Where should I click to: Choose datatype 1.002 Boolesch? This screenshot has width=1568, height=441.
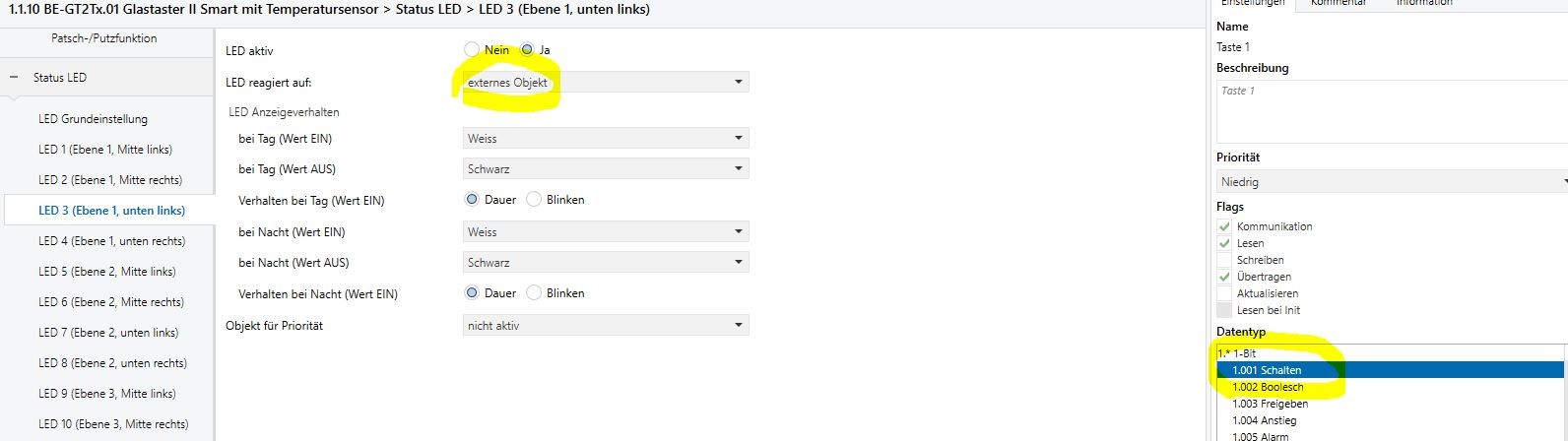1268,387
